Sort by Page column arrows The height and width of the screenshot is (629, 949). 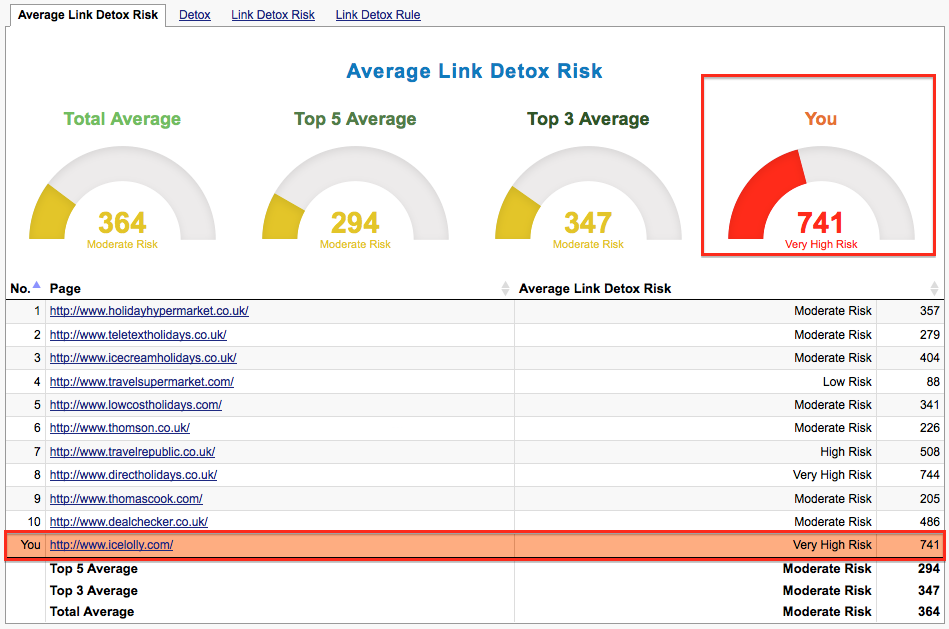(505, 289)
